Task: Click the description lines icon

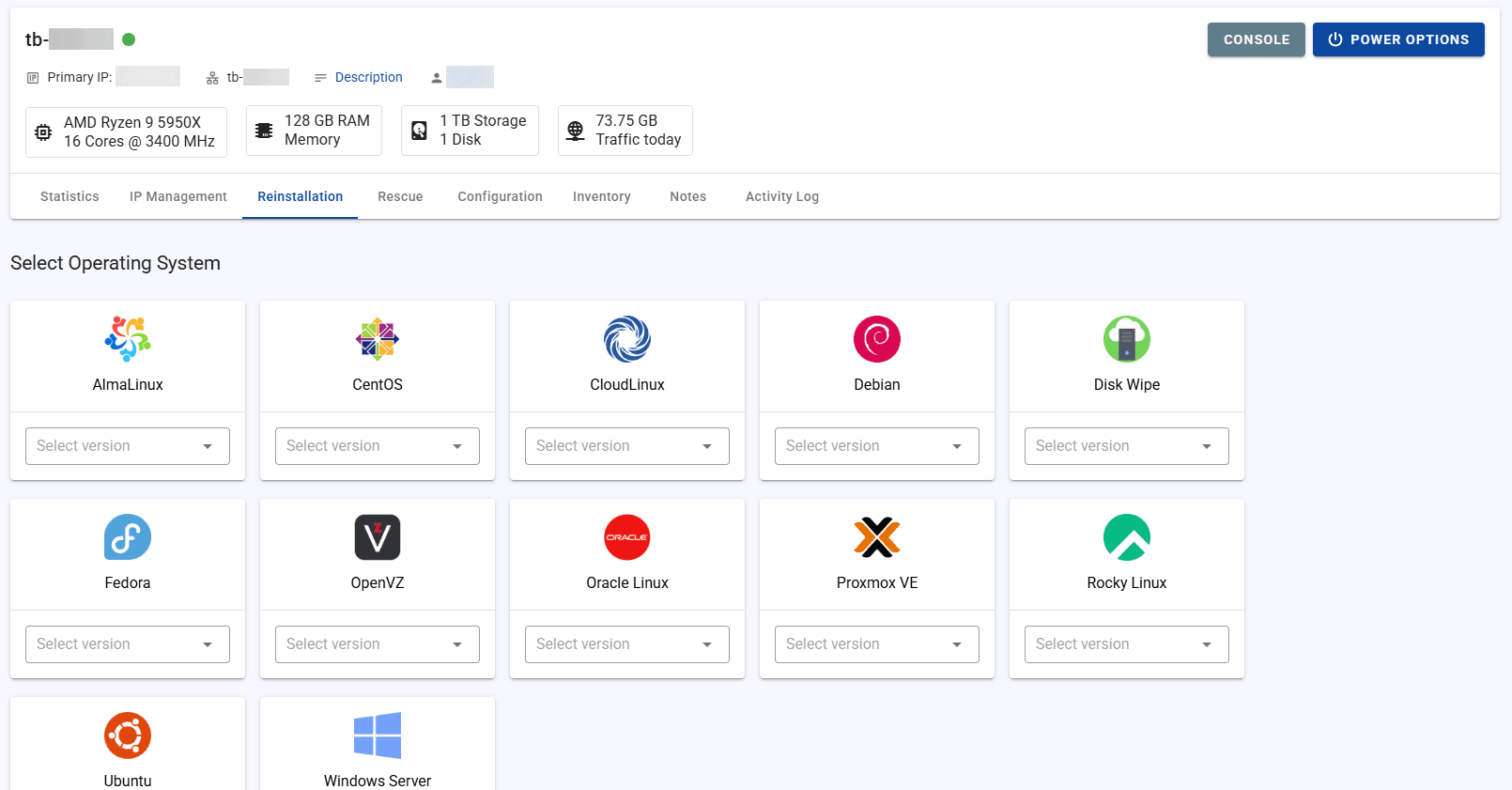Action: (x=320, y=78)
